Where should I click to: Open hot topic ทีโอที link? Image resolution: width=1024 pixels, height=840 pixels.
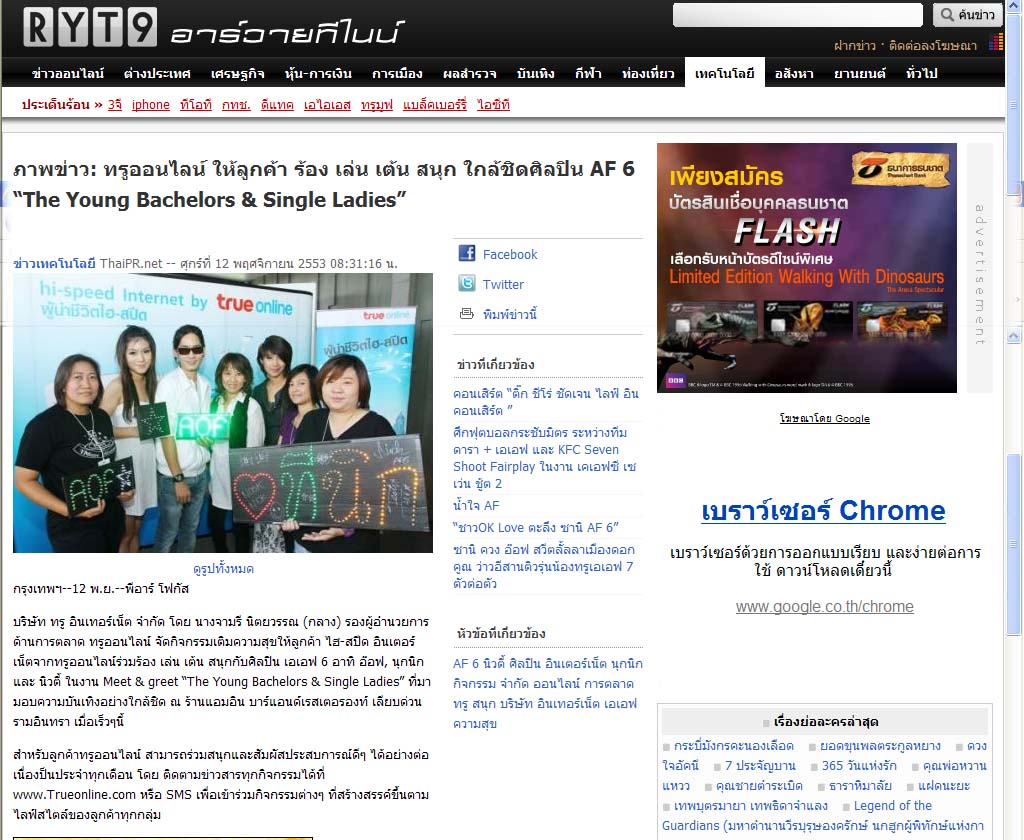[x=196, y=105]
